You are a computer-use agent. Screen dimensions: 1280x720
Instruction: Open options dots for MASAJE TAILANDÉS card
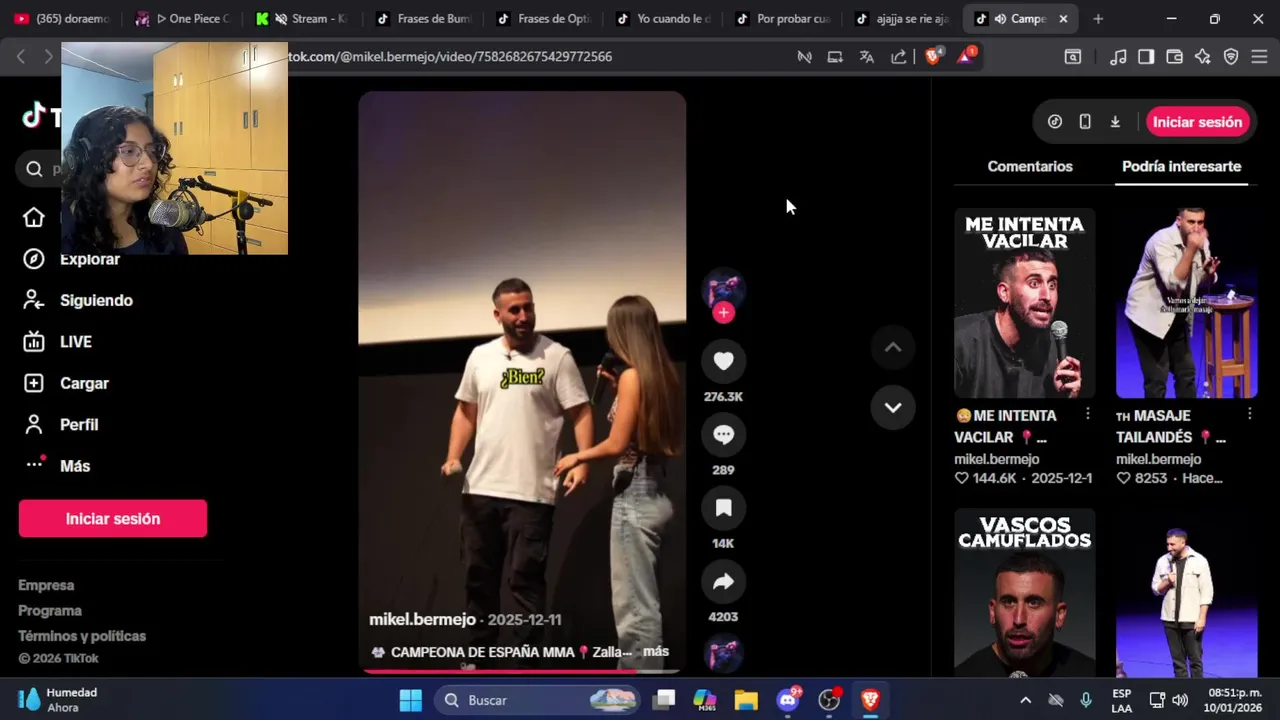(1249, 413)
